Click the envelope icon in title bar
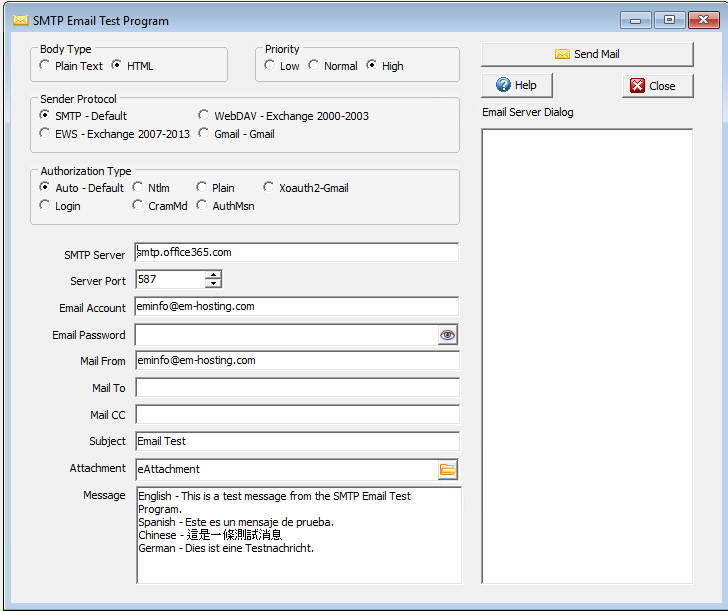Image resolution: width=728 pixels, height=611 pixels. [x=20, y=20]
